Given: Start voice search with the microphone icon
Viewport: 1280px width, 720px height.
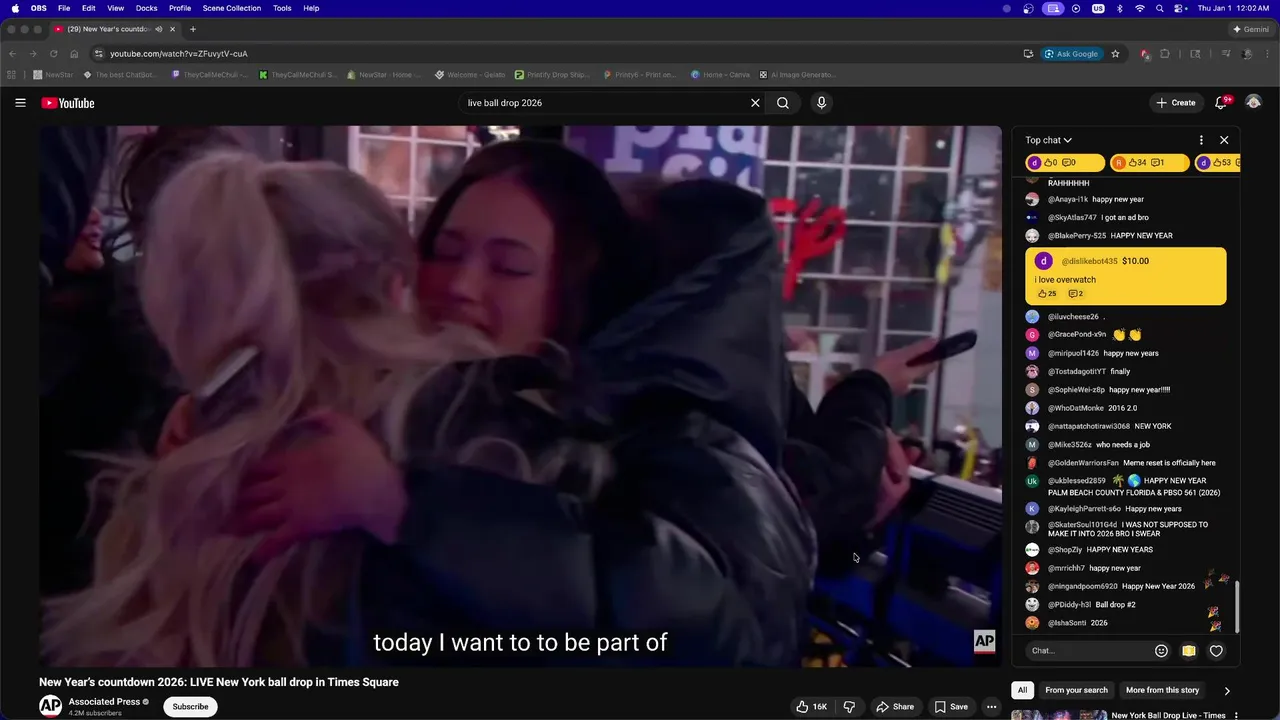Looking at the screenshot, I should click(821, 103).
